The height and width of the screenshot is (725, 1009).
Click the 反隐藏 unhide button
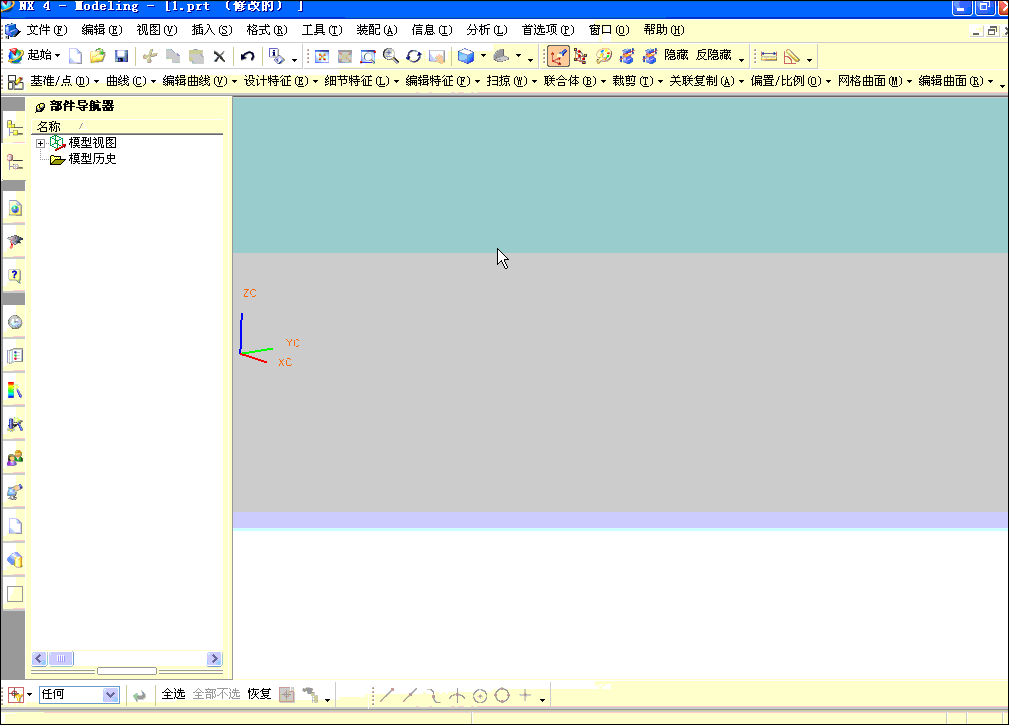pos(713,55)
